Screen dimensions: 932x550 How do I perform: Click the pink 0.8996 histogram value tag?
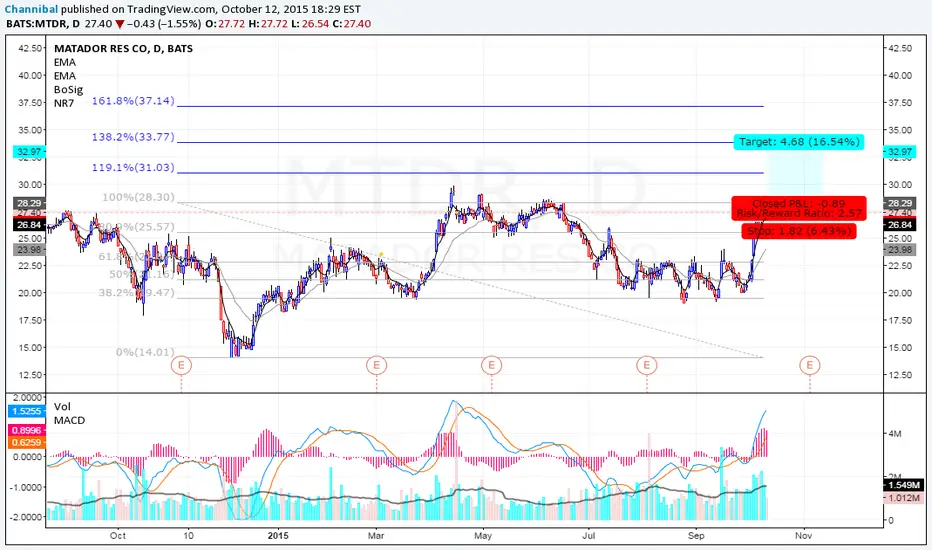[26, 430]
